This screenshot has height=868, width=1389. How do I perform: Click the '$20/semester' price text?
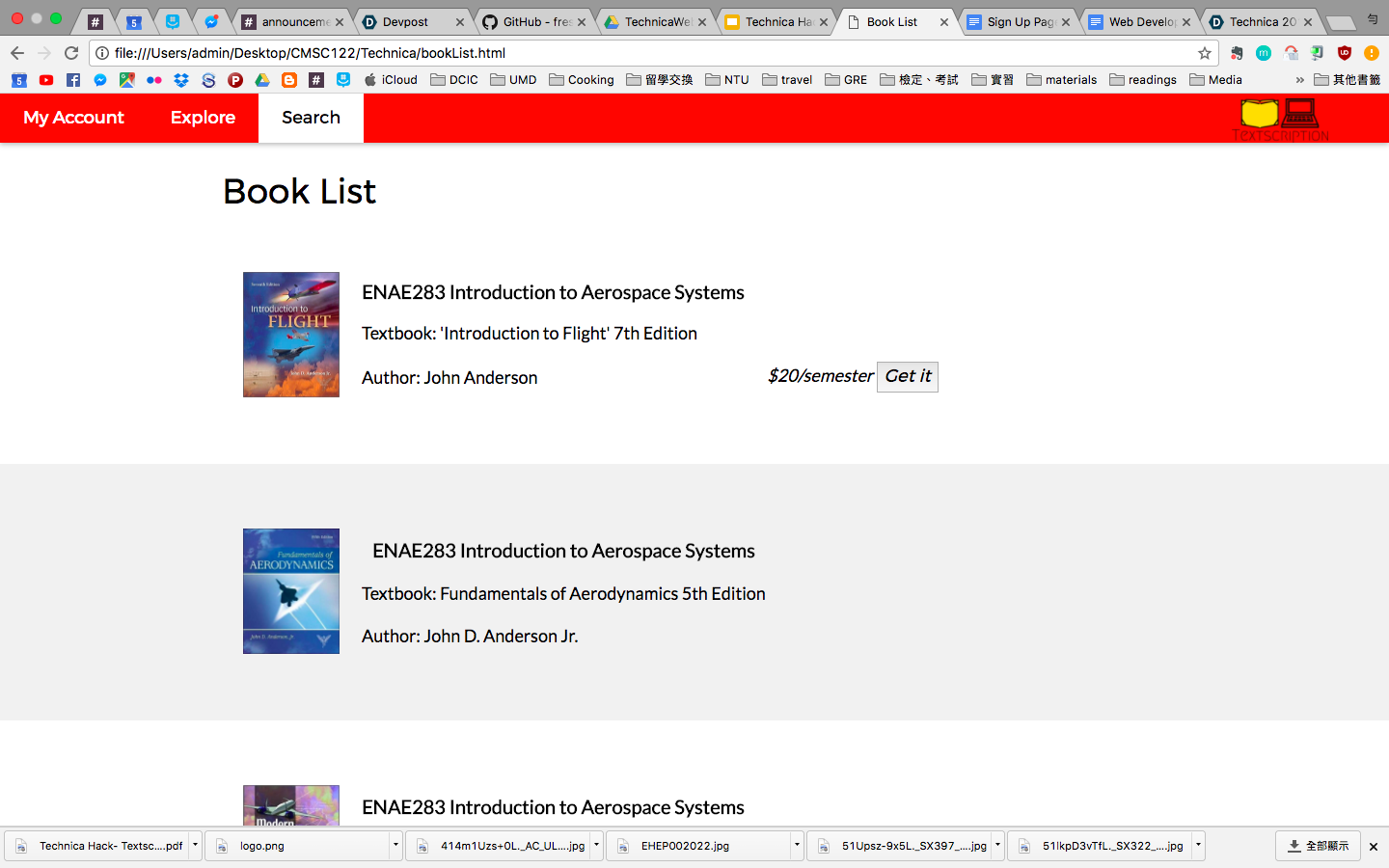click(x=821, y=376)
